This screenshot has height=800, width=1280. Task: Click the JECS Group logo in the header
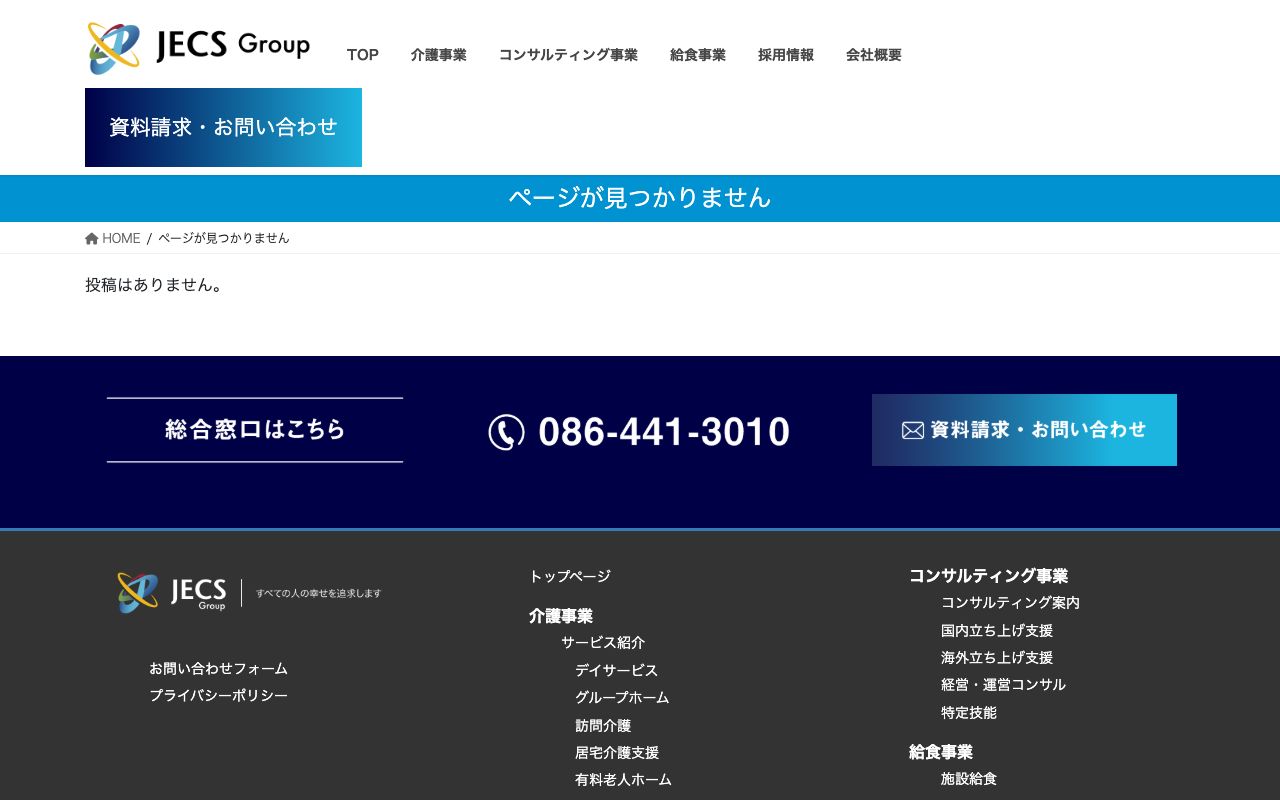[197, 45]
